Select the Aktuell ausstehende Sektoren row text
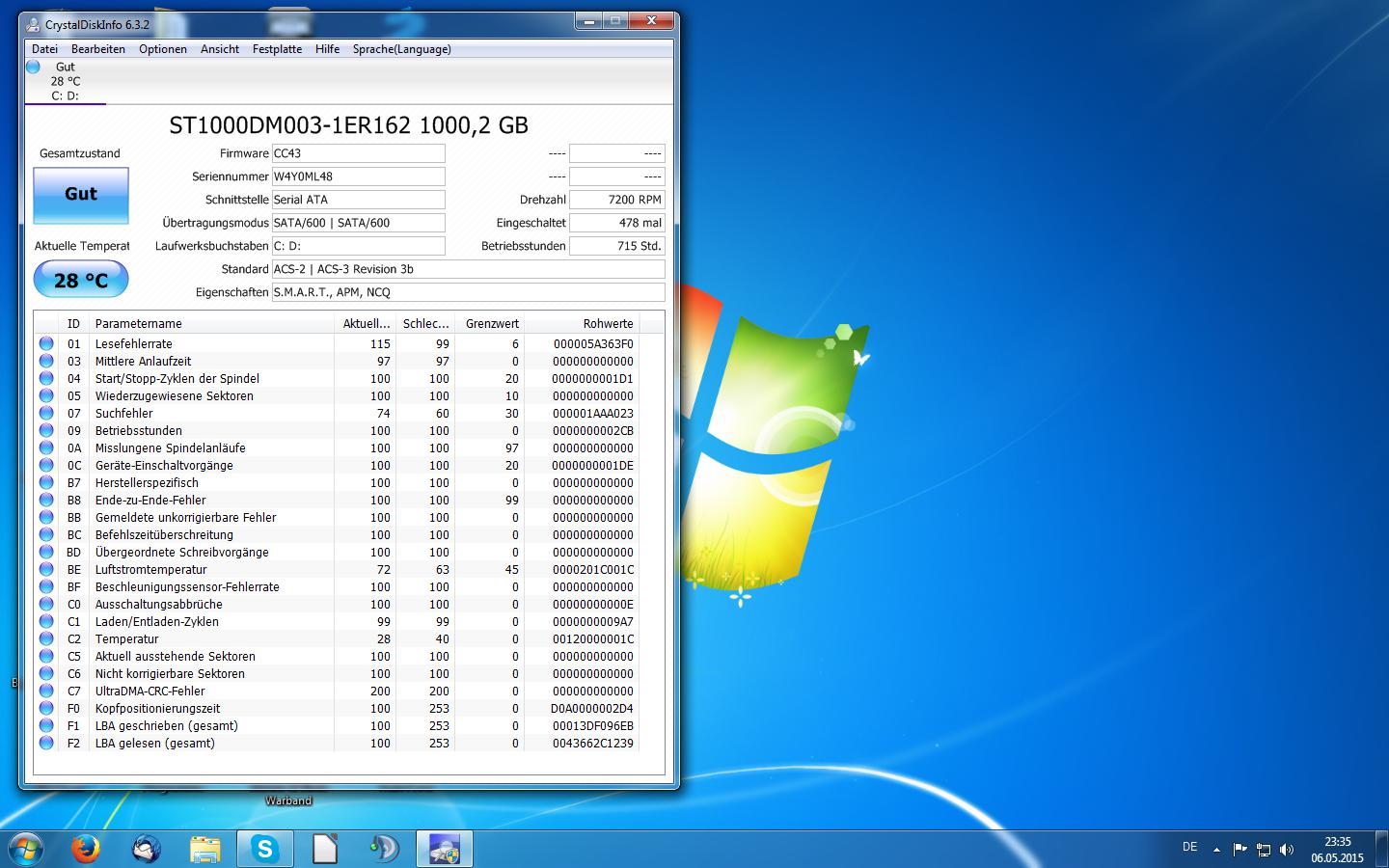This screenshot has width=1389, height=868. [x=176, y=656]
